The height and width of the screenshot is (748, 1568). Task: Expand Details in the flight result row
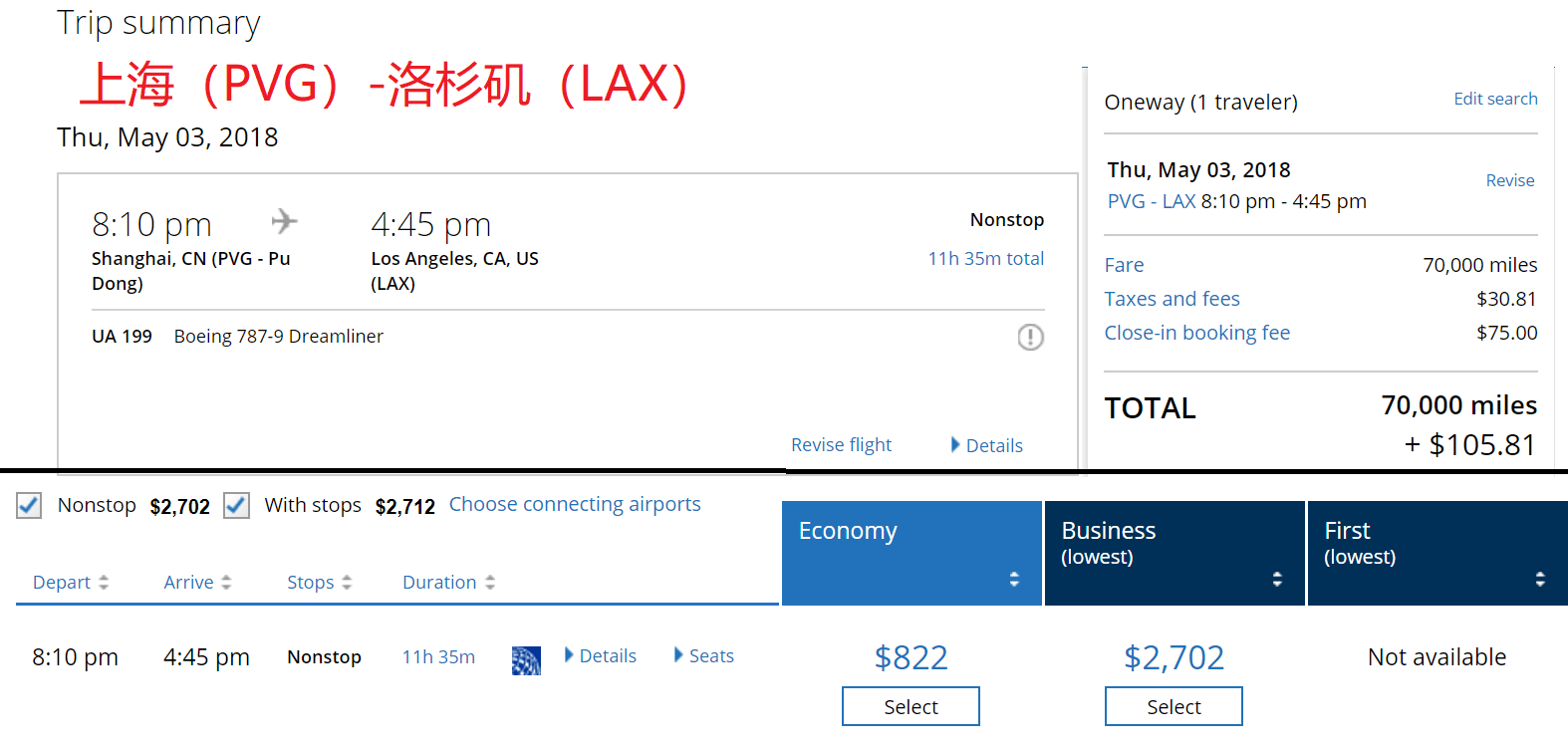[601, 655]
